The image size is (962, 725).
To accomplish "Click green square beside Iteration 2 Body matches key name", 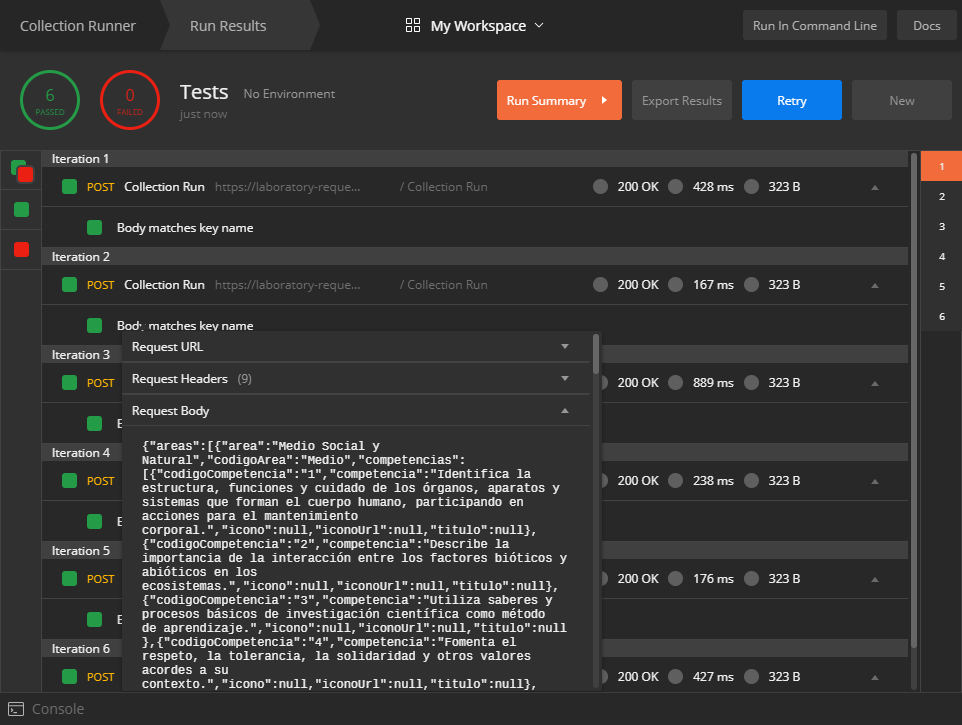I will pyautogui.click(x=94, y=325).
